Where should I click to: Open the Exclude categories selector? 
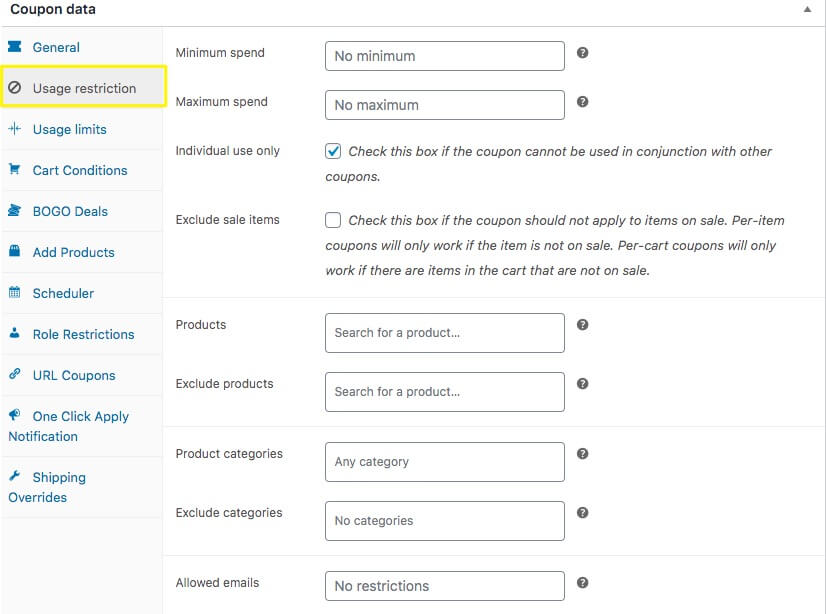coord(444,521)
